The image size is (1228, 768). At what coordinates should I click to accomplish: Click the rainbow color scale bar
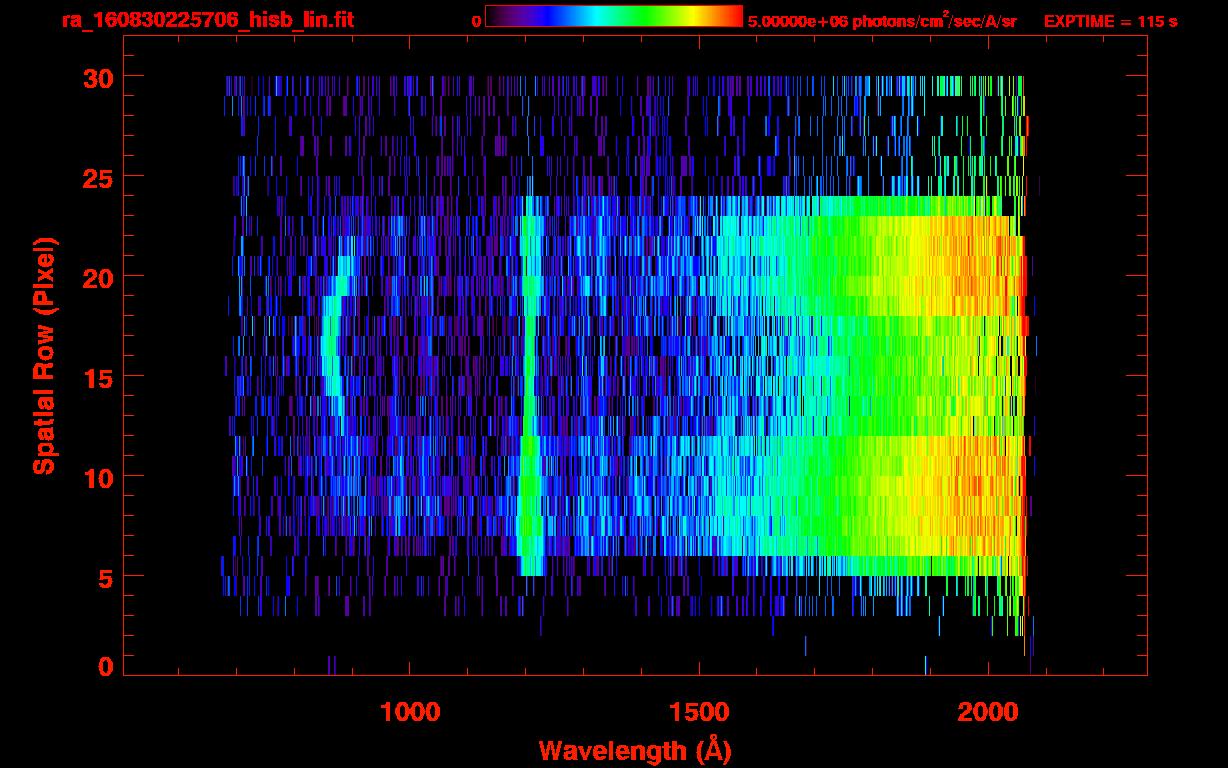pos(614,16)
